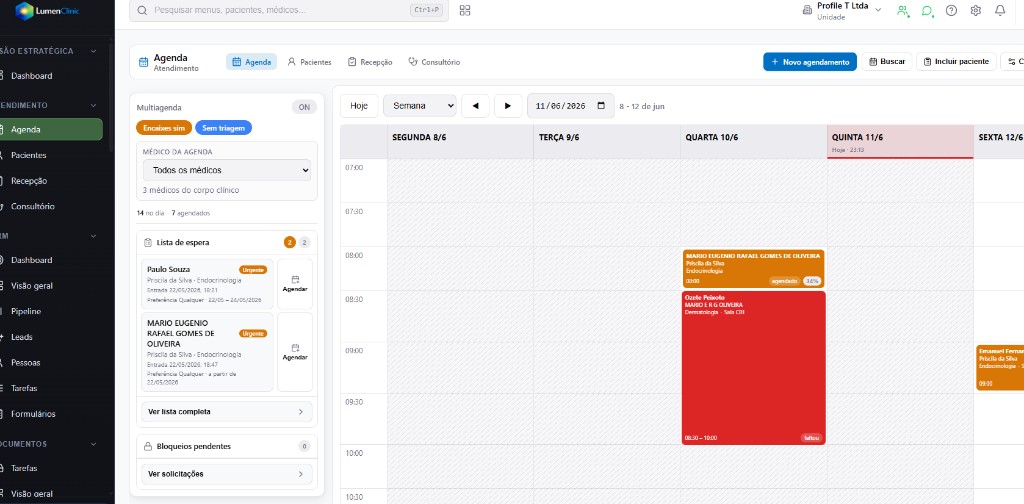
Task: Click the QUARTA 10/6 column header
Action: [754, 141]
